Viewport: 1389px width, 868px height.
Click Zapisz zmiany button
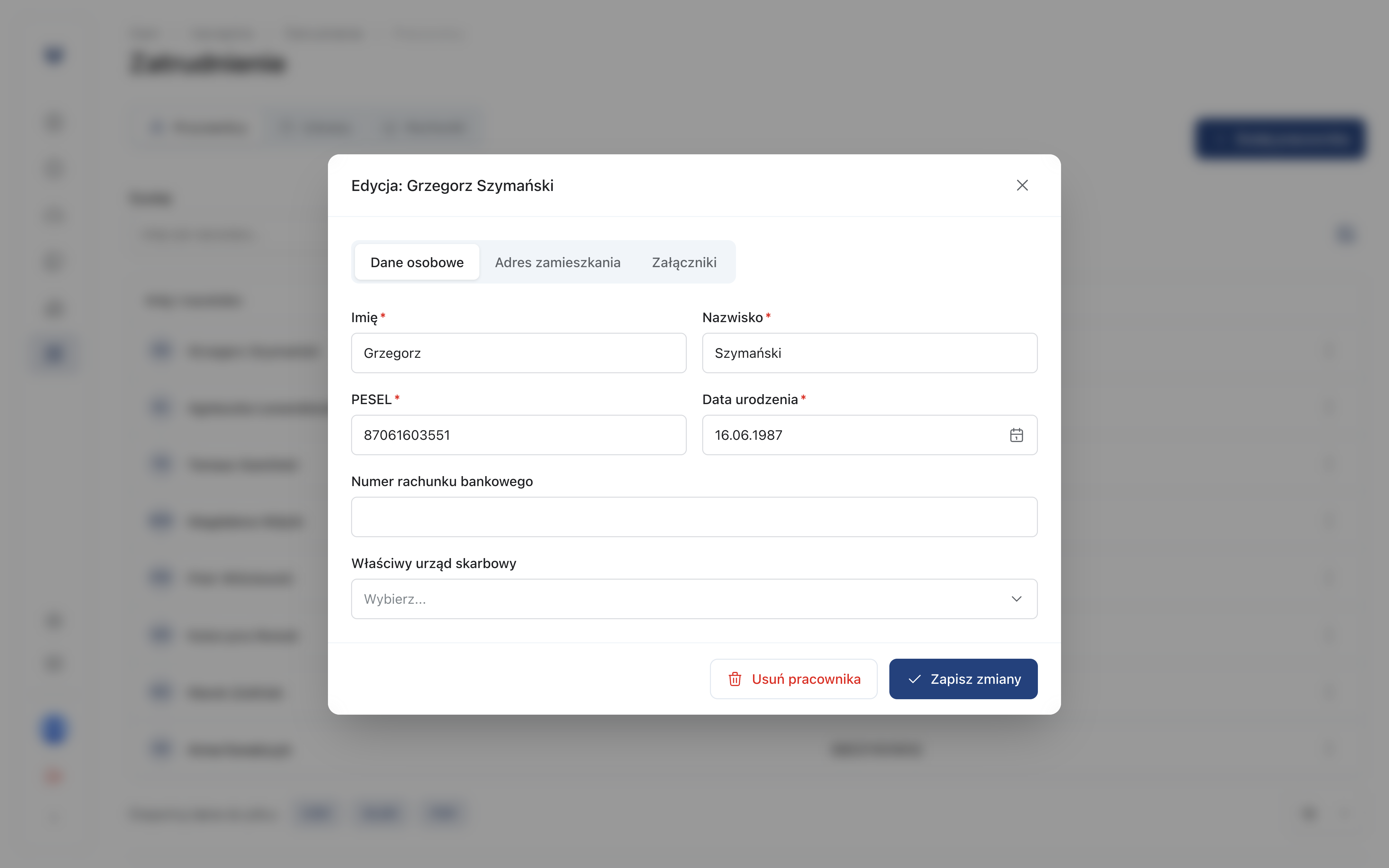(x=963, y=679)
